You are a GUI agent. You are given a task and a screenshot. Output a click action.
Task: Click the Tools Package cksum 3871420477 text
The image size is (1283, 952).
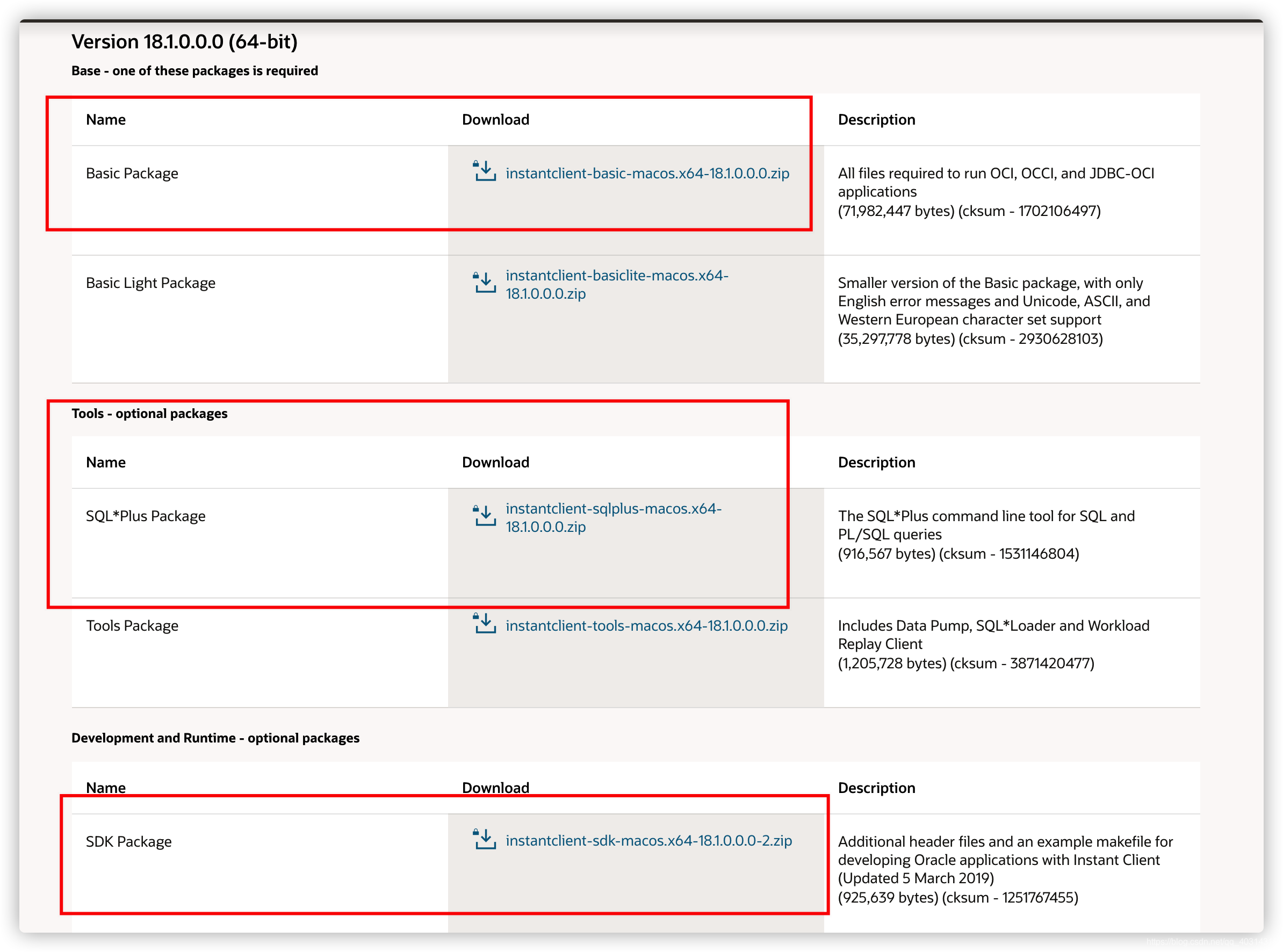(1022, 663)
